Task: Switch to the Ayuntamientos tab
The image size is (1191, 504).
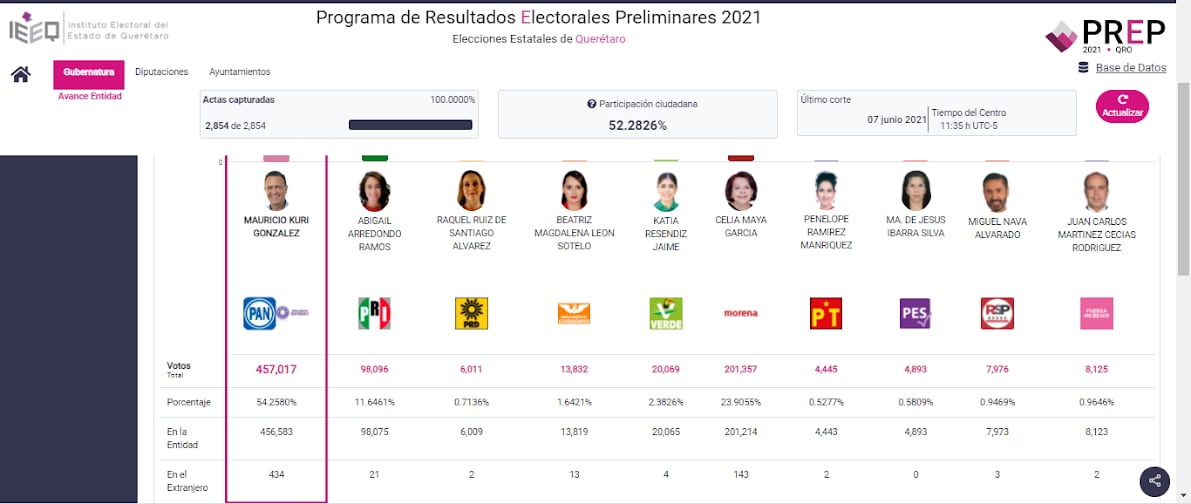Action: tap(240, 72)
